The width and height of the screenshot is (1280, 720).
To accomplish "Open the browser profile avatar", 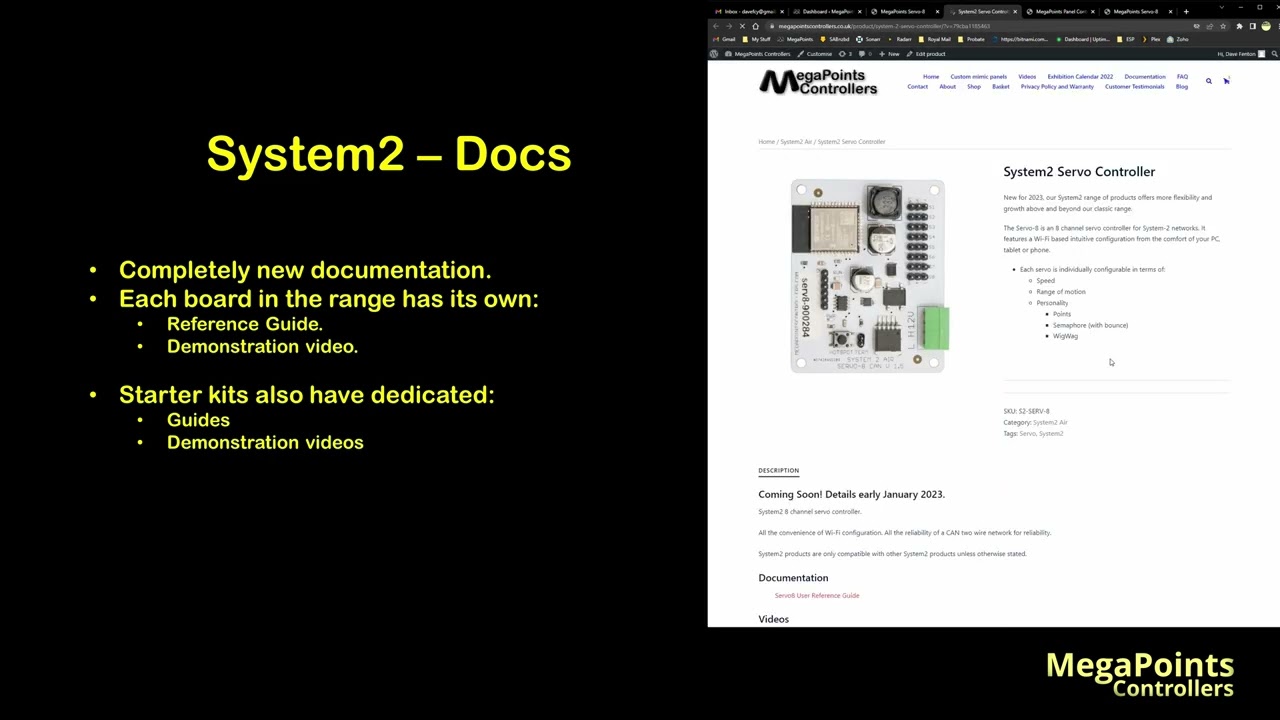I will click(x=1266, y=26).
